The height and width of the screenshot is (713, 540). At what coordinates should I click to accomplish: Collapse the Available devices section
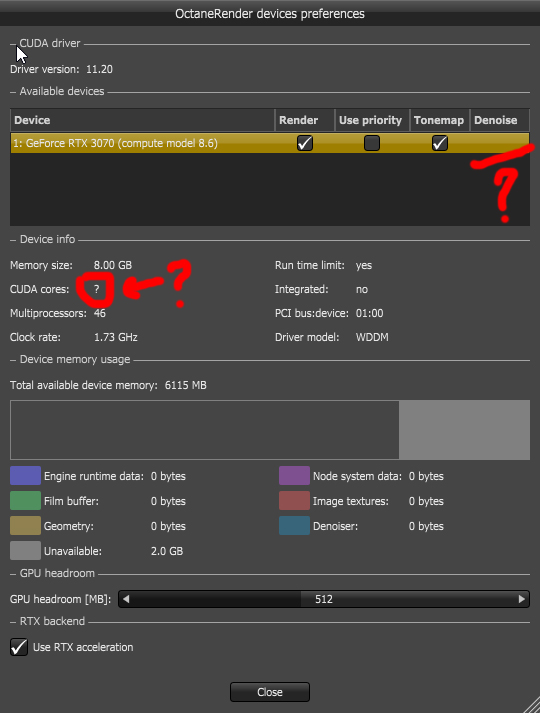pyautogui.click(x=13, y=92)
